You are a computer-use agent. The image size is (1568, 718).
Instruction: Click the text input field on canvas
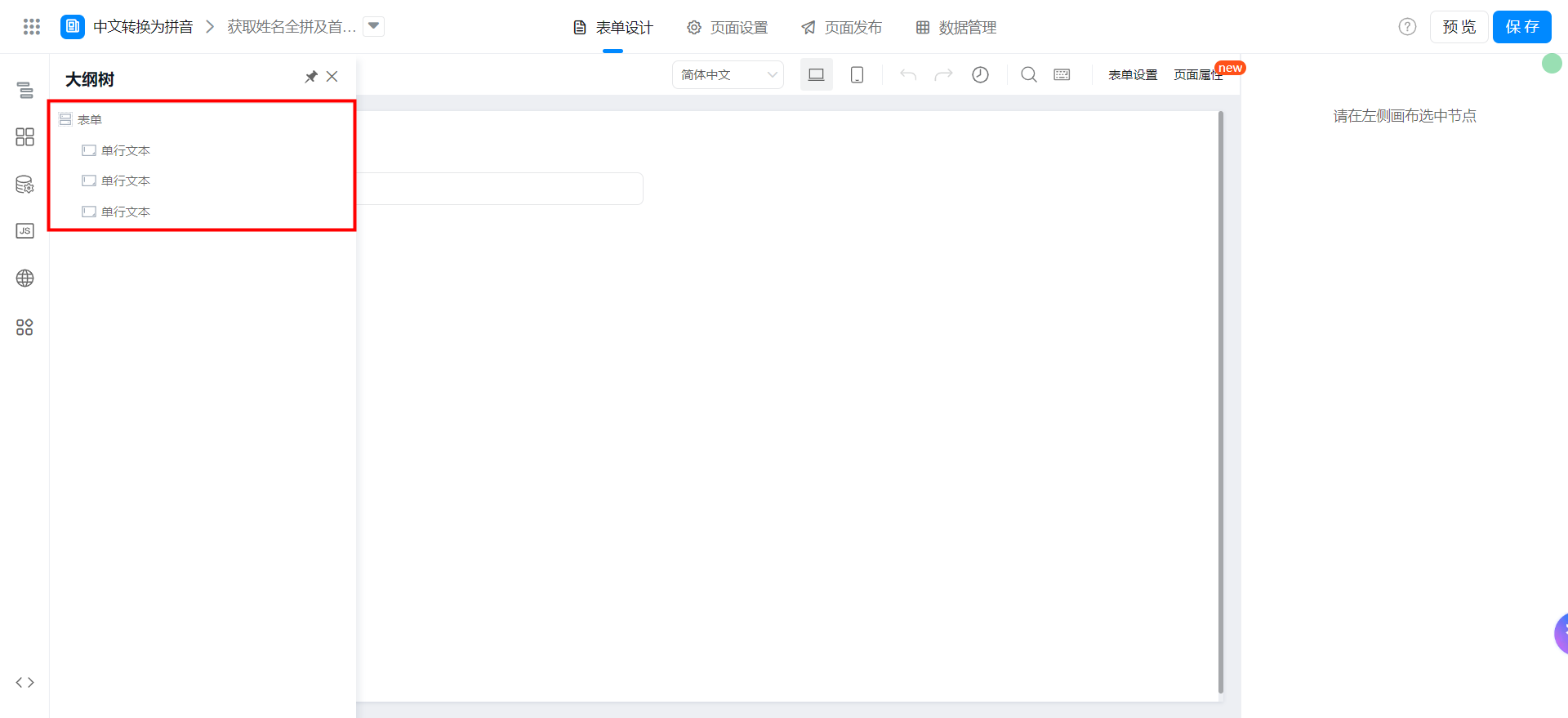click(x=500, y=189)
